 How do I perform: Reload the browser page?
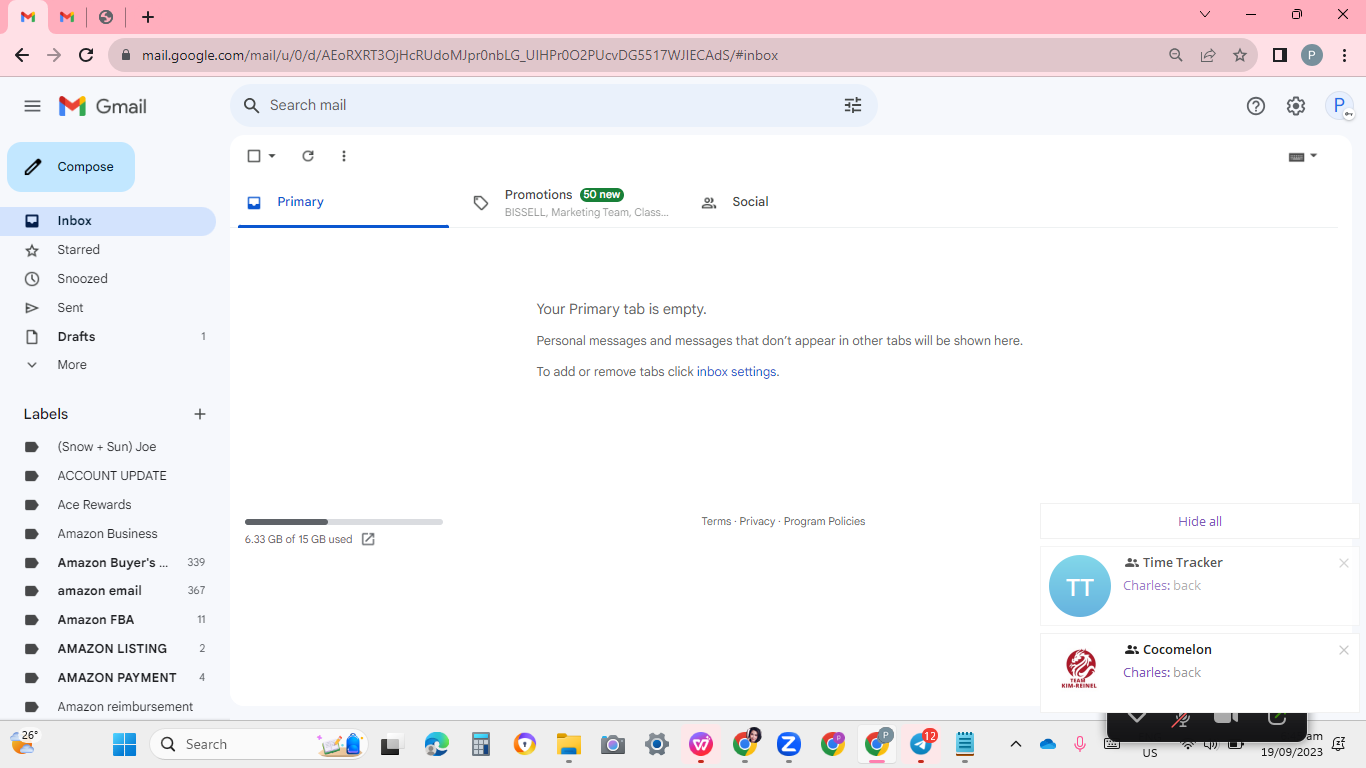(x=86, y=55)
